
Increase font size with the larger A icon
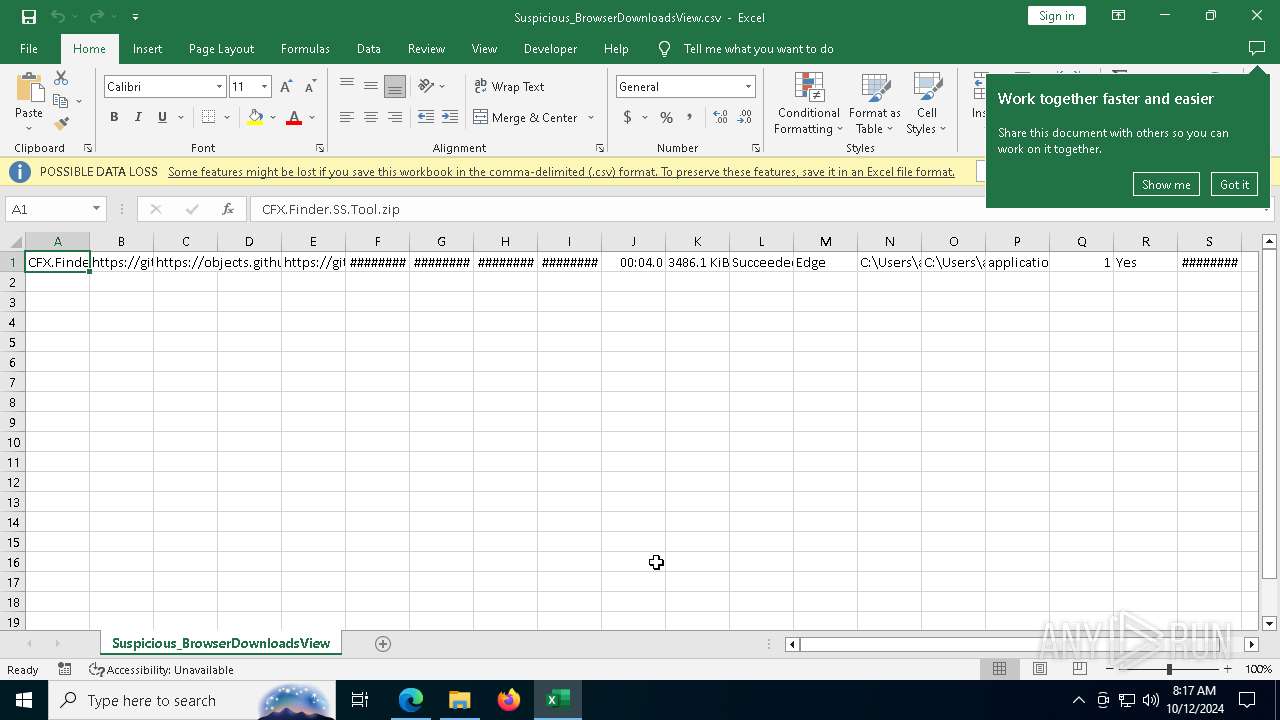287,87
